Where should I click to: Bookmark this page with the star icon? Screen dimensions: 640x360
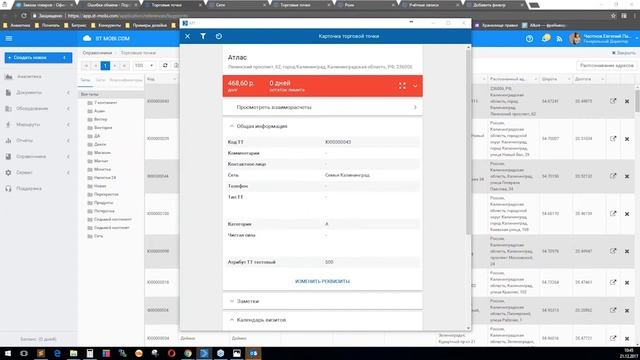(x=613, y=16)
